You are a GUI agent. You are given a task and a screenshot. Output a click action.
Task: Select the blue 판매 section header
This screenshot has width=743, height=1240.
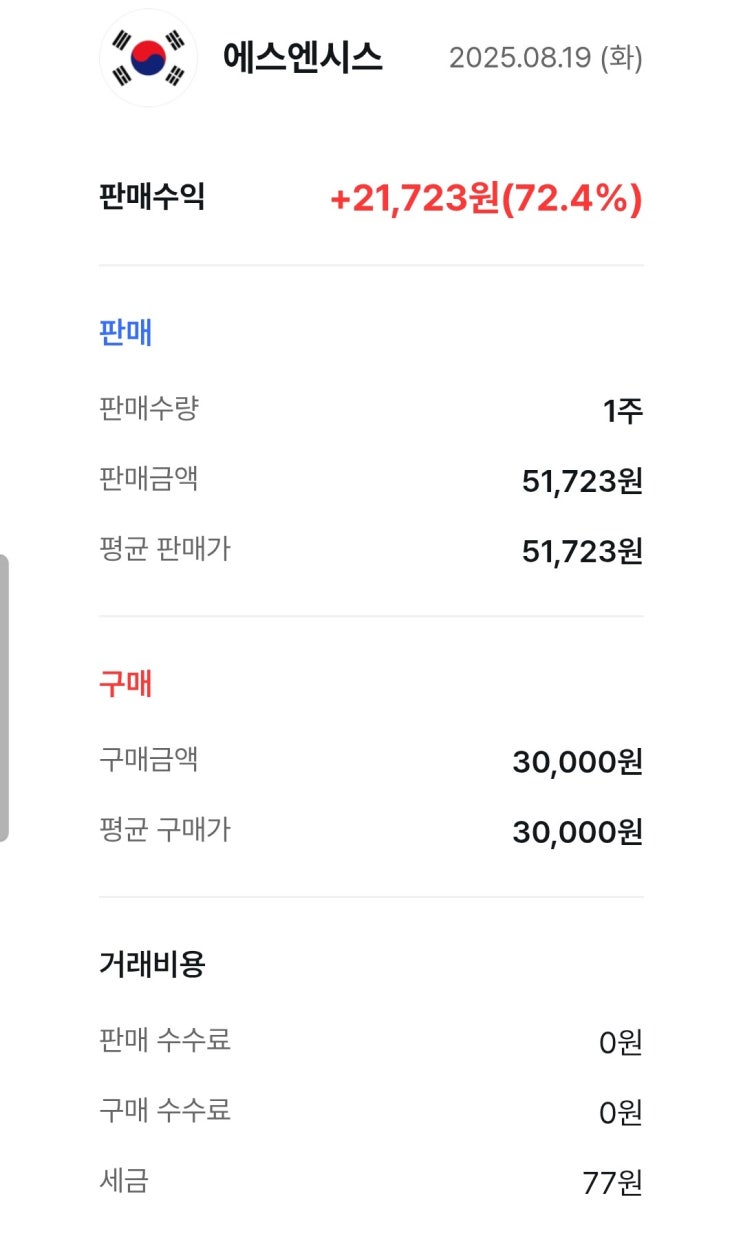pyautogui.click(x=125, y=332)
